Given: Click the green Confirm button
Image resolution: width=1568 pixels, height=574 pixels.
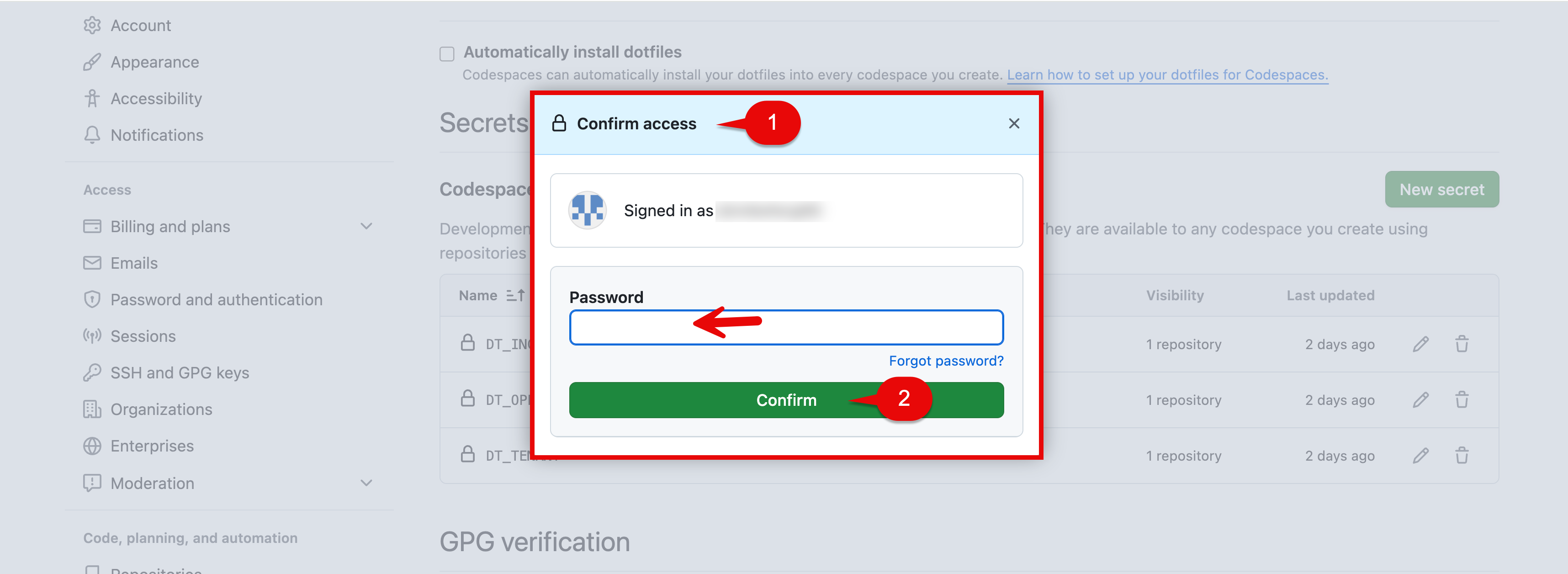Looking at the screenshot, I should (x=786, y=400).
